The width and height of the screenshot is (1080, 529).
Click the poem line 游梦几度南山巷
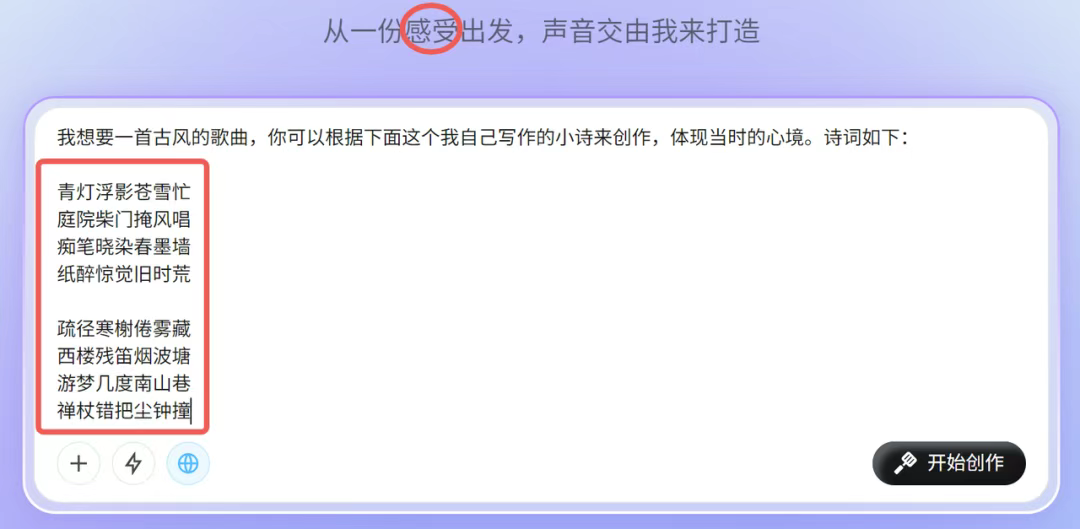pyautogui.click(x=124, y=384)
